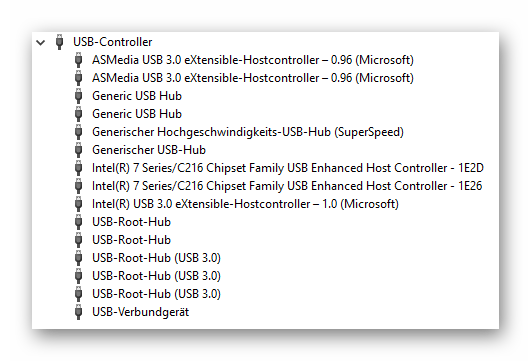Select Intel(R) USB 3.0 eXtensible-Hostcontroller 1.0 entry

coord(246,204)
